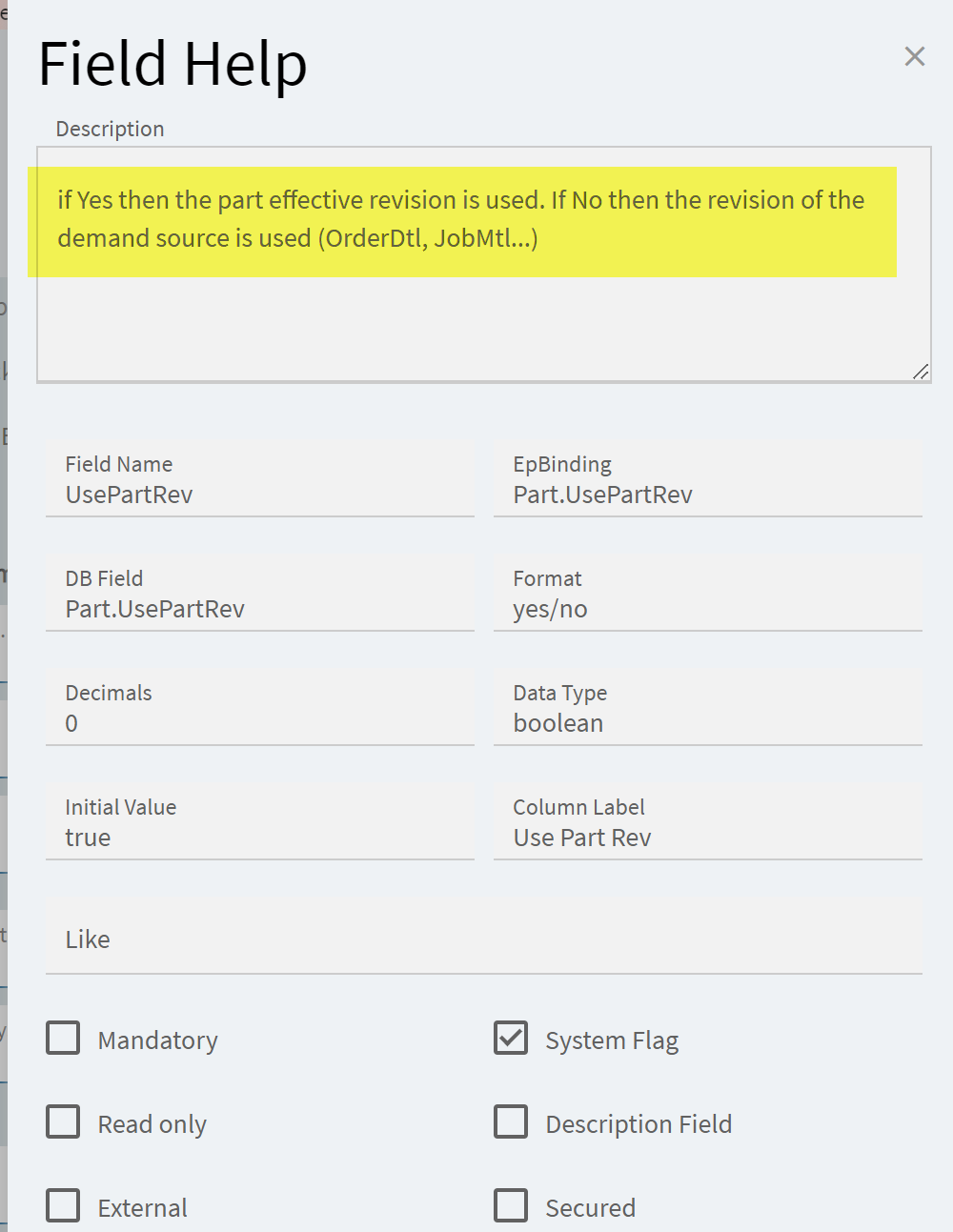Image resolution: width=953 pixels, height=1232 pixels.
Task: Focus the Column Label field
Action: 707,838
